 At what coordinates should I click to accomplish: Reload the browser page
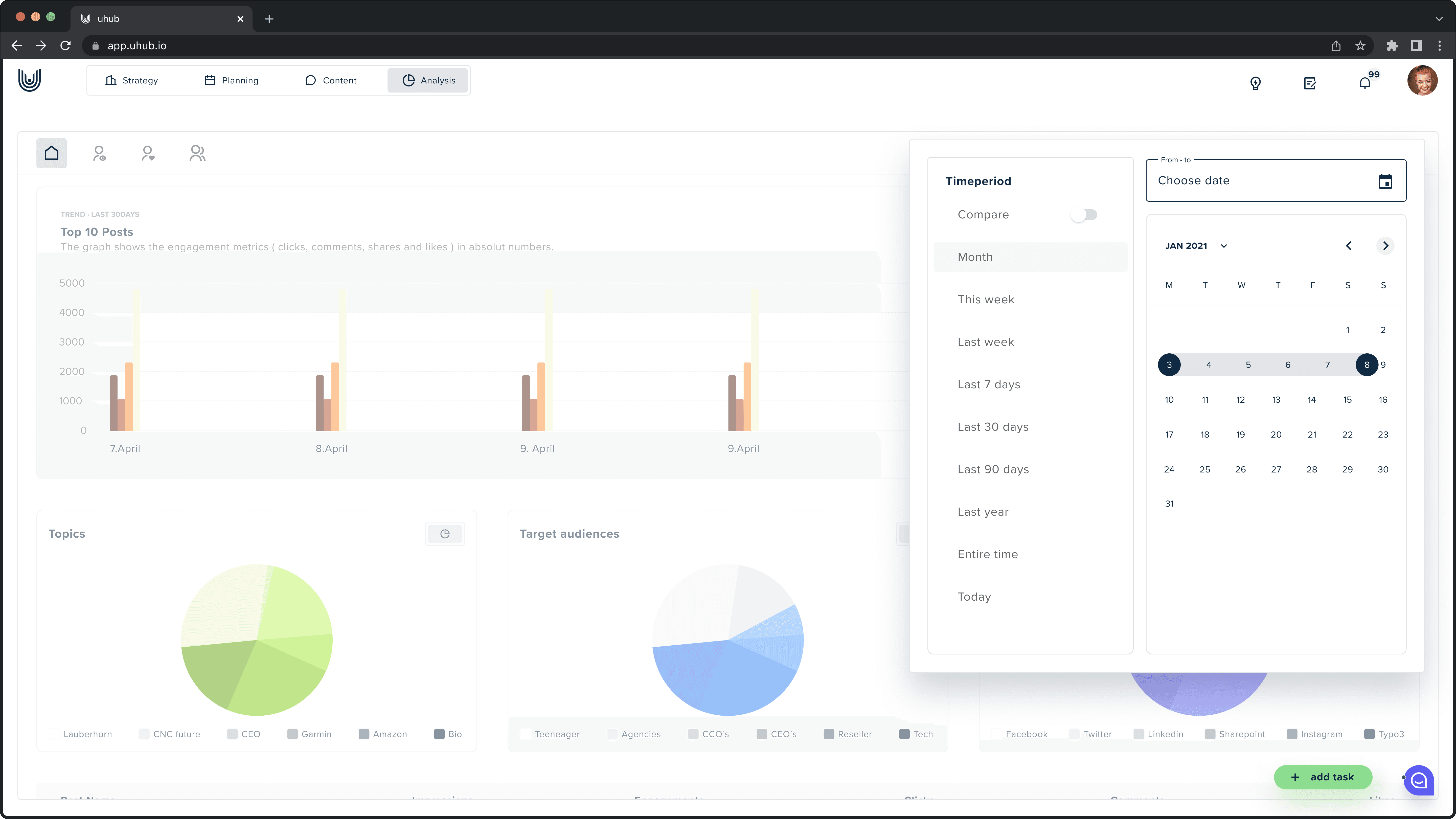tap(65, 46)
